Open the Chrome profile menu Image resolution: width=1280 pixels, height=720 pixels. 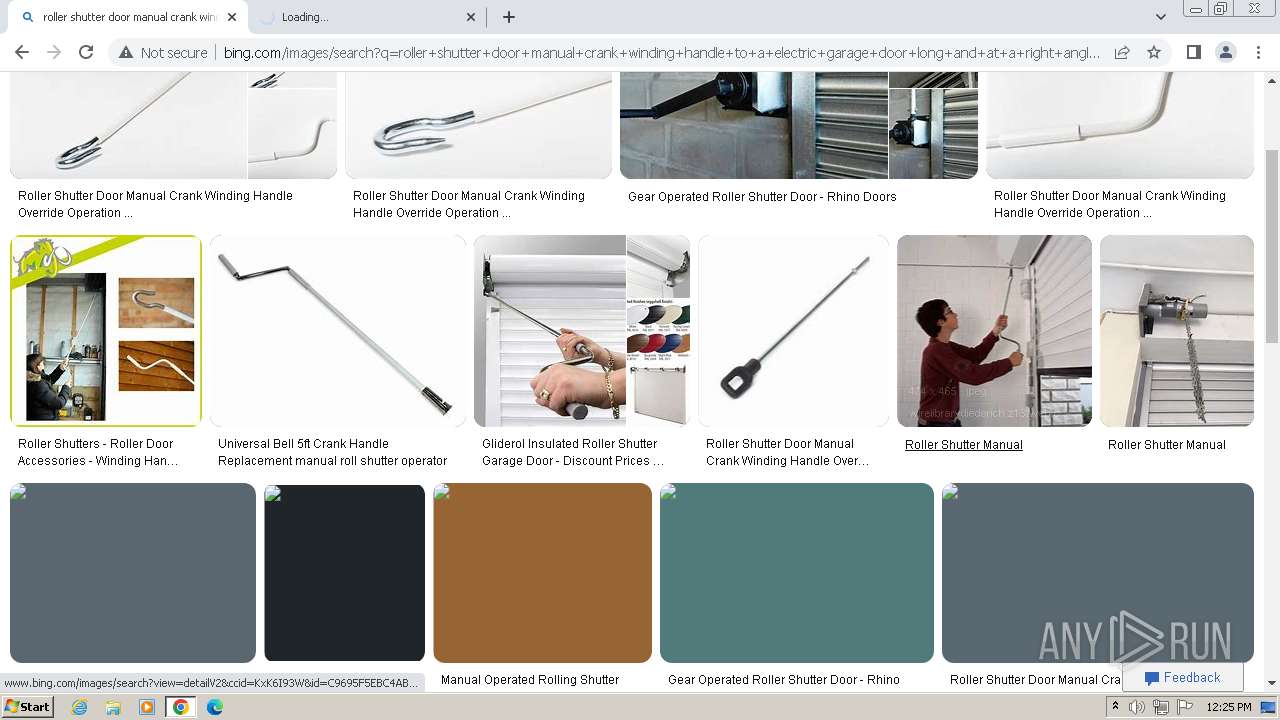[x=1225, y=52]
